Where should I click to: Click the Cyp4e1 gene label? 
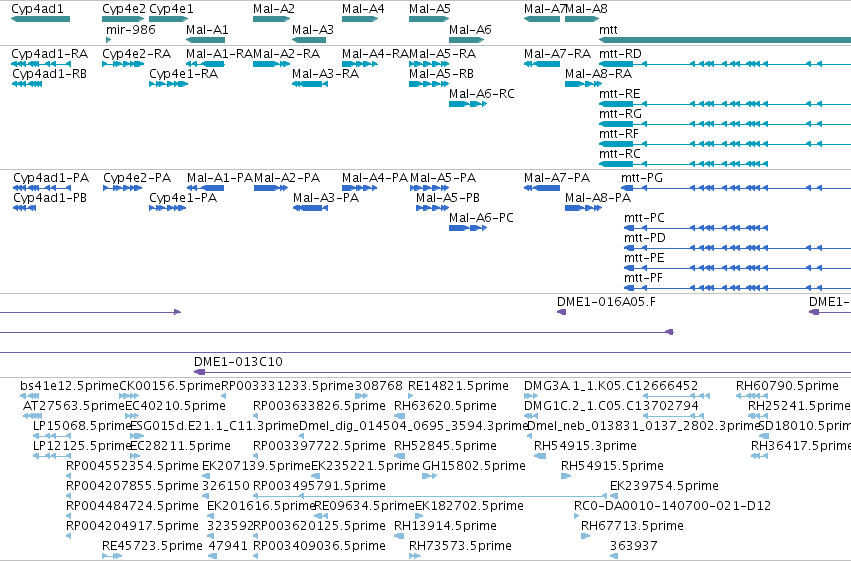171,9
